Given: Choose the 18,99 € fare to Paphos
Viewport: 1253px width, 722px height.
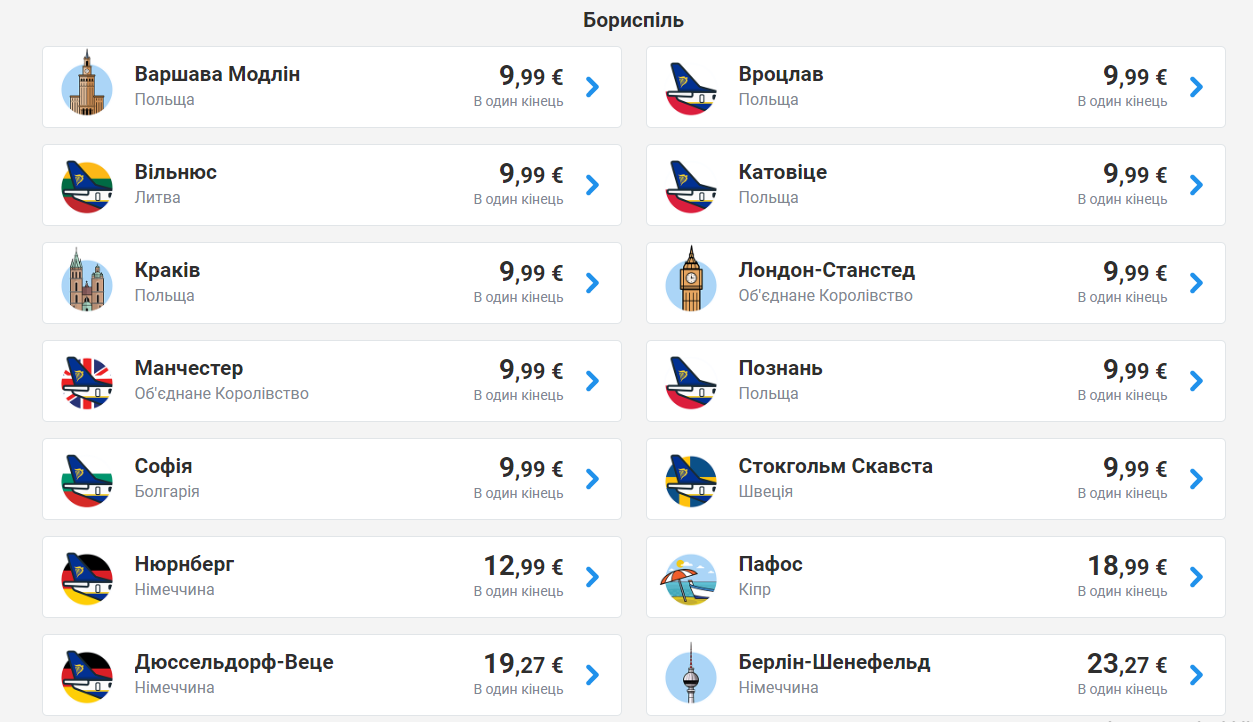Looking at the screenshot, I should (x=1127, y=567).
